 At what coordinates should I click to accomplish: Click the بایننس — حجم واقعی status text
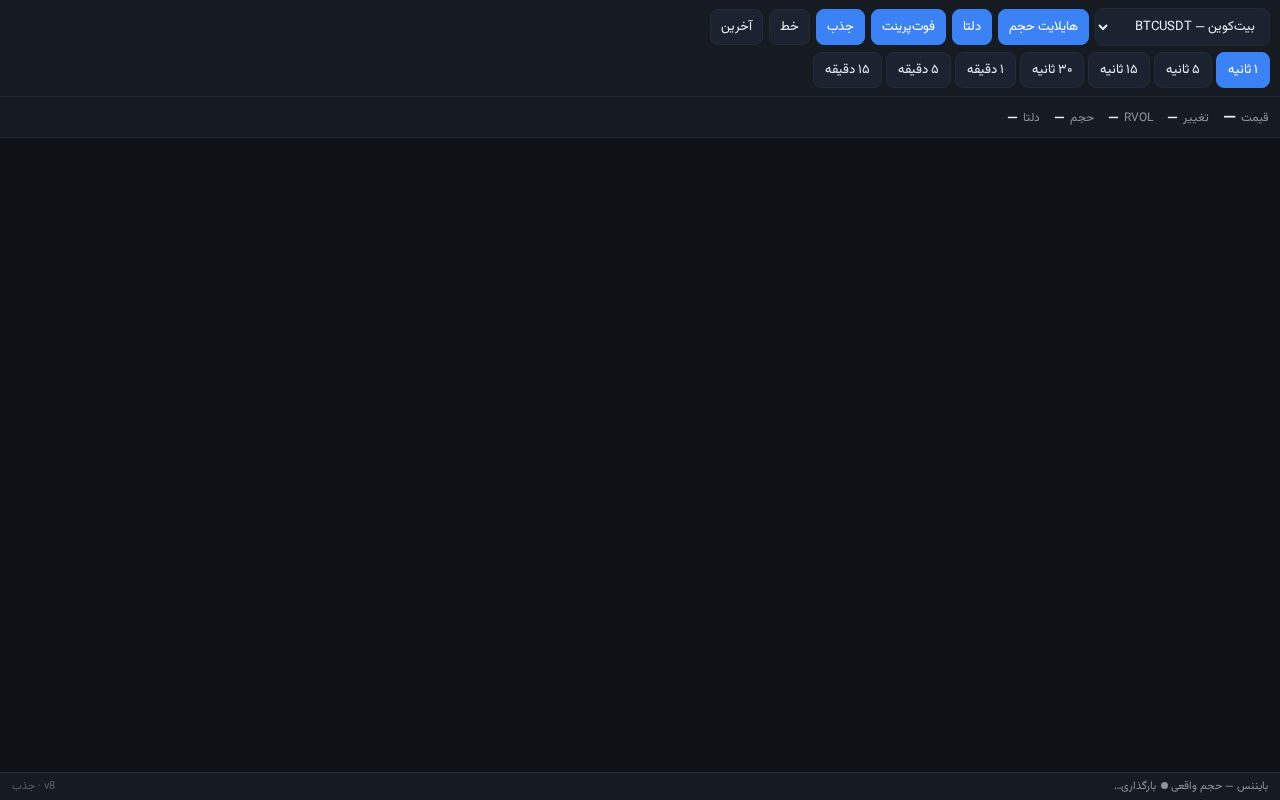click(1220, 786)
